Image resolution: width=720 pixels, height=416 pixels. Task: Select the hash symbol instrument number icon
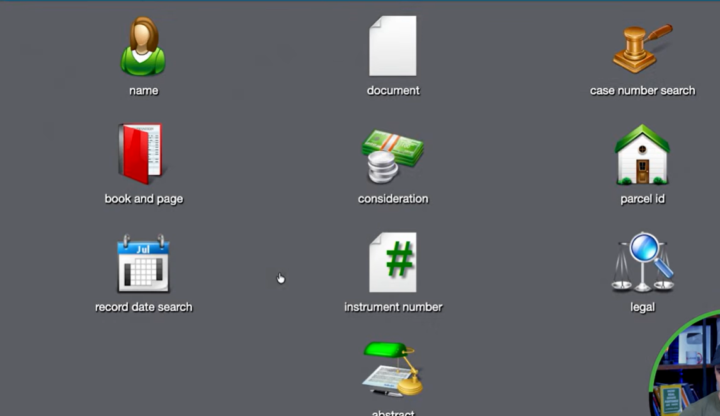click(x=392, y=262)
